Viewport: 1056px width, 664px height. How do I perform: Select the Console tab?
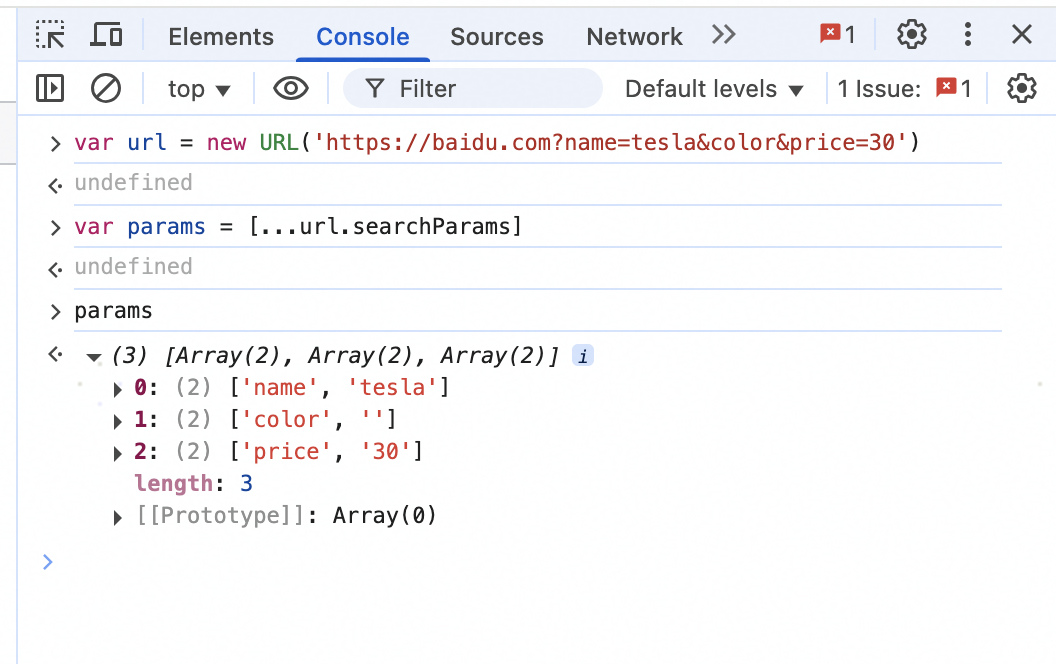[x=362, y=36]
